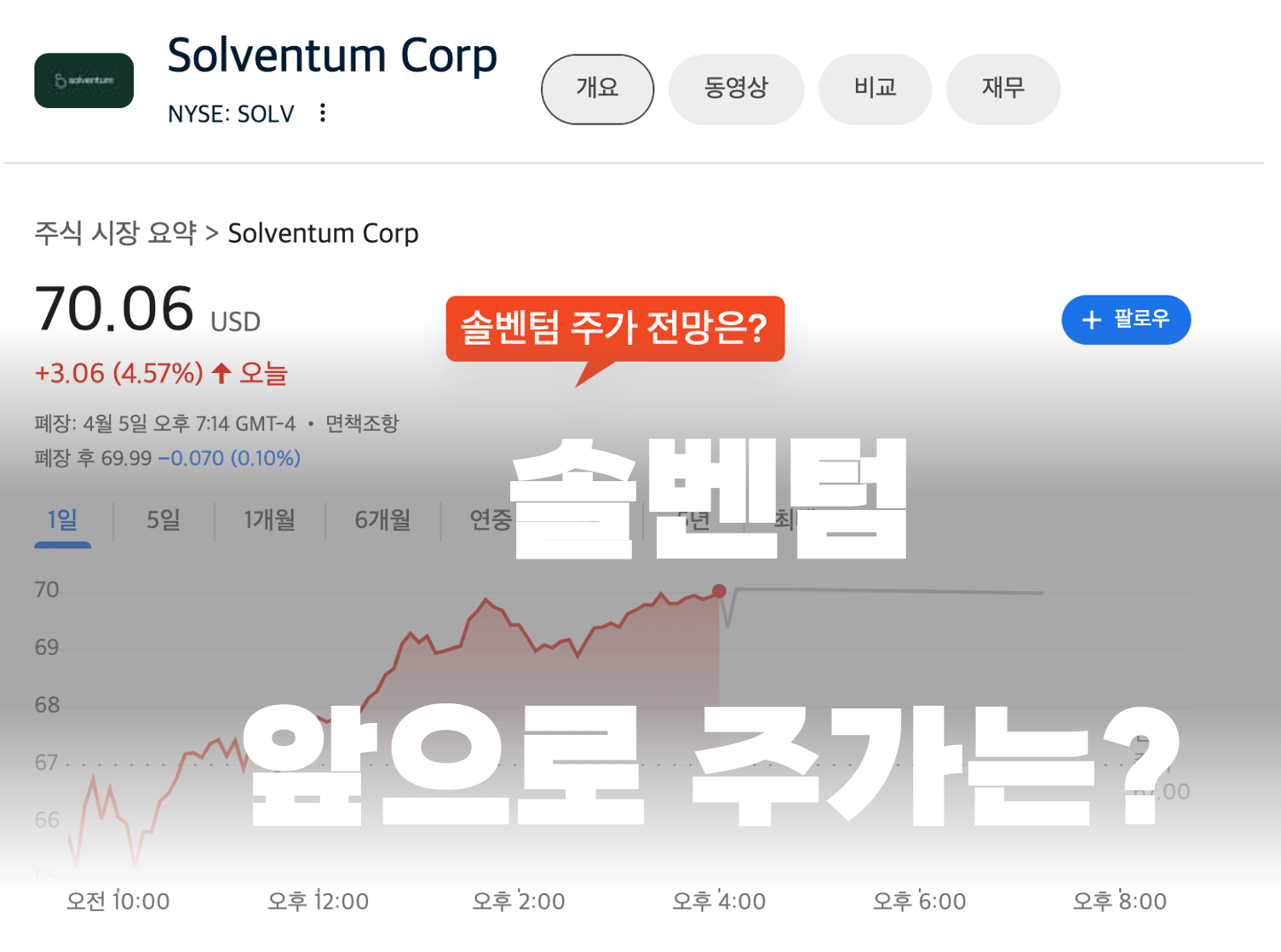The height and width of the screenshot is (952, 1281).
Task: Click the 솔벤텀 주가 전망은? speech bubble
Action: click(615, 329)
